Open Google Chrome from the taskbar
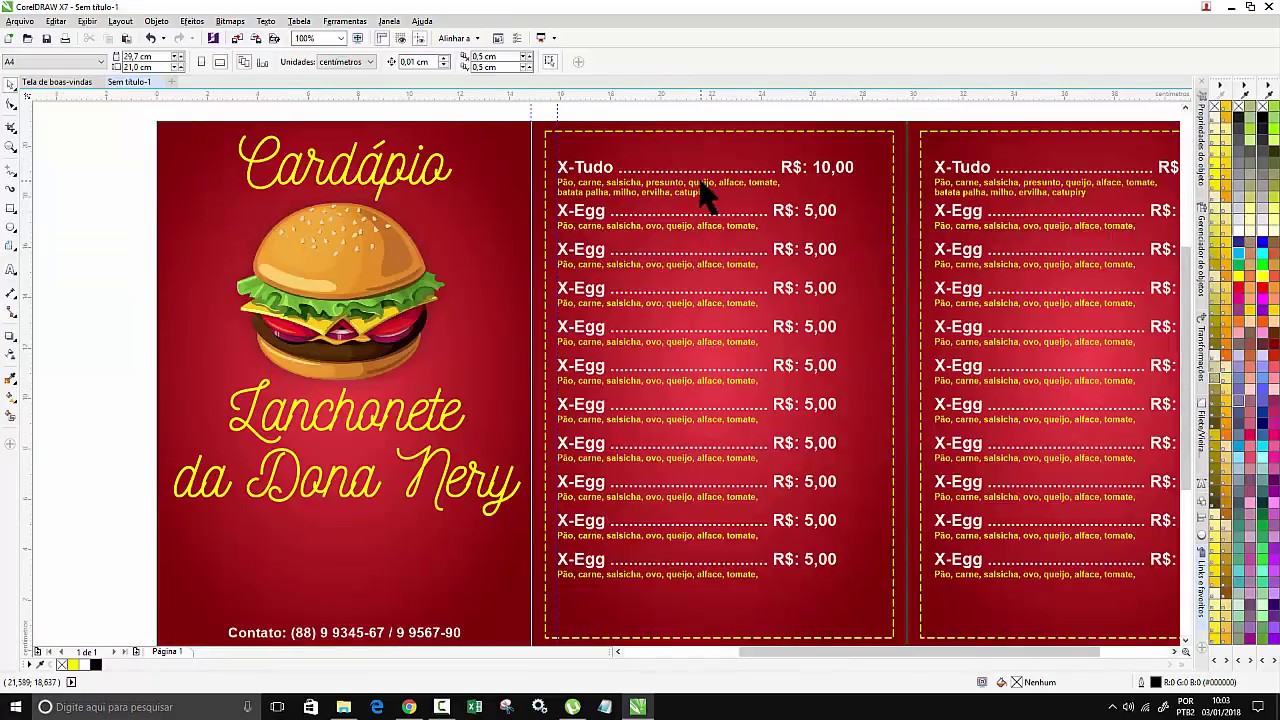This screenshot has width=1280, height=720. tap(409, 707)
